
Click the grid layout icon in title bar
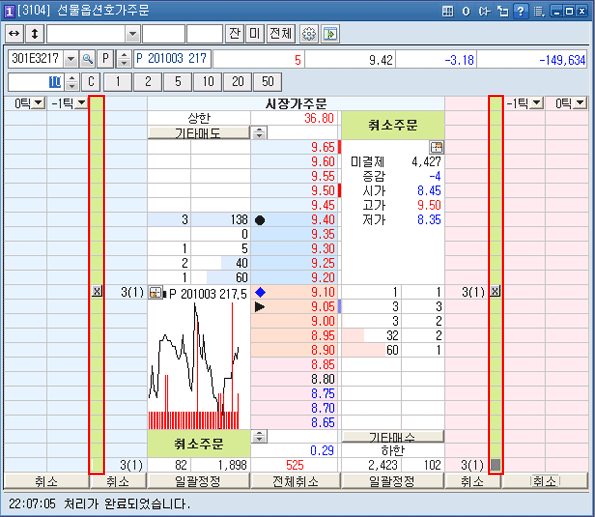(448, 11)
